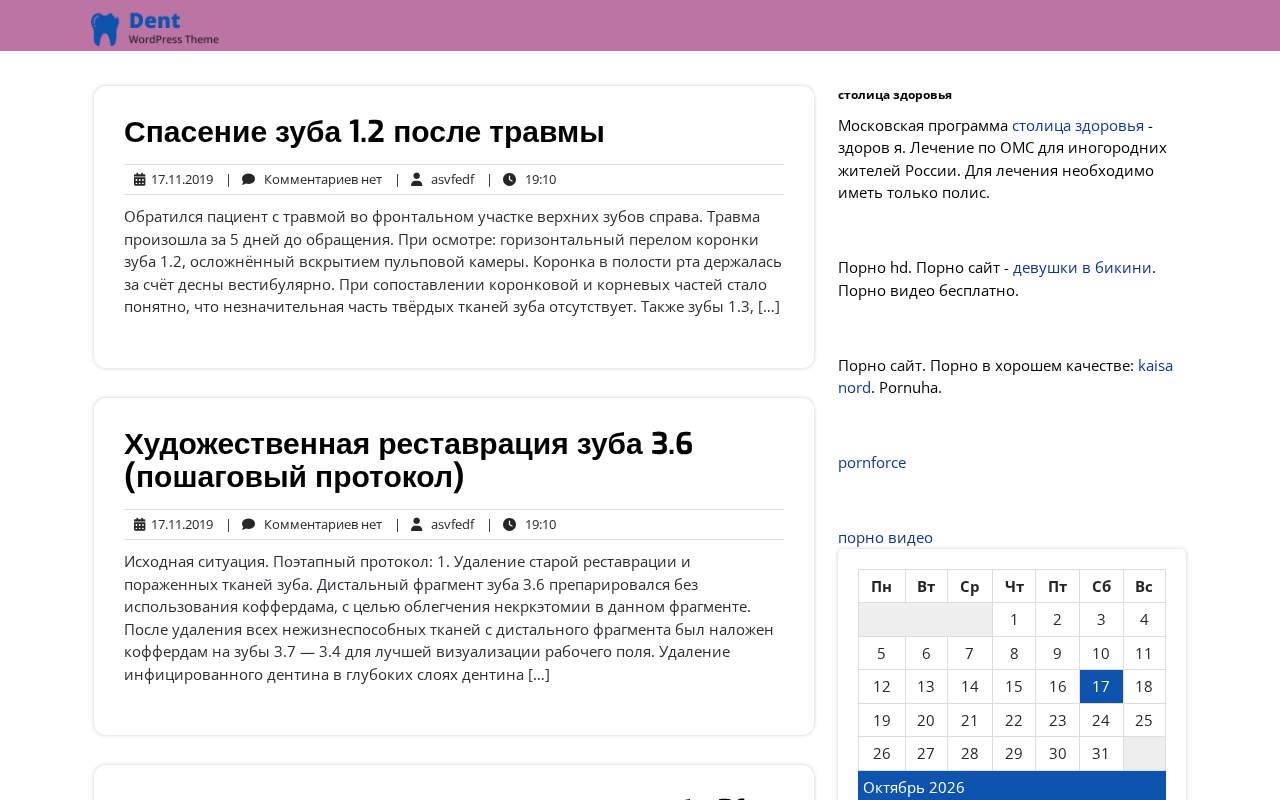Click 'Сб' calendar column header
The image size is (1280, 800).
coord(1101,587)
